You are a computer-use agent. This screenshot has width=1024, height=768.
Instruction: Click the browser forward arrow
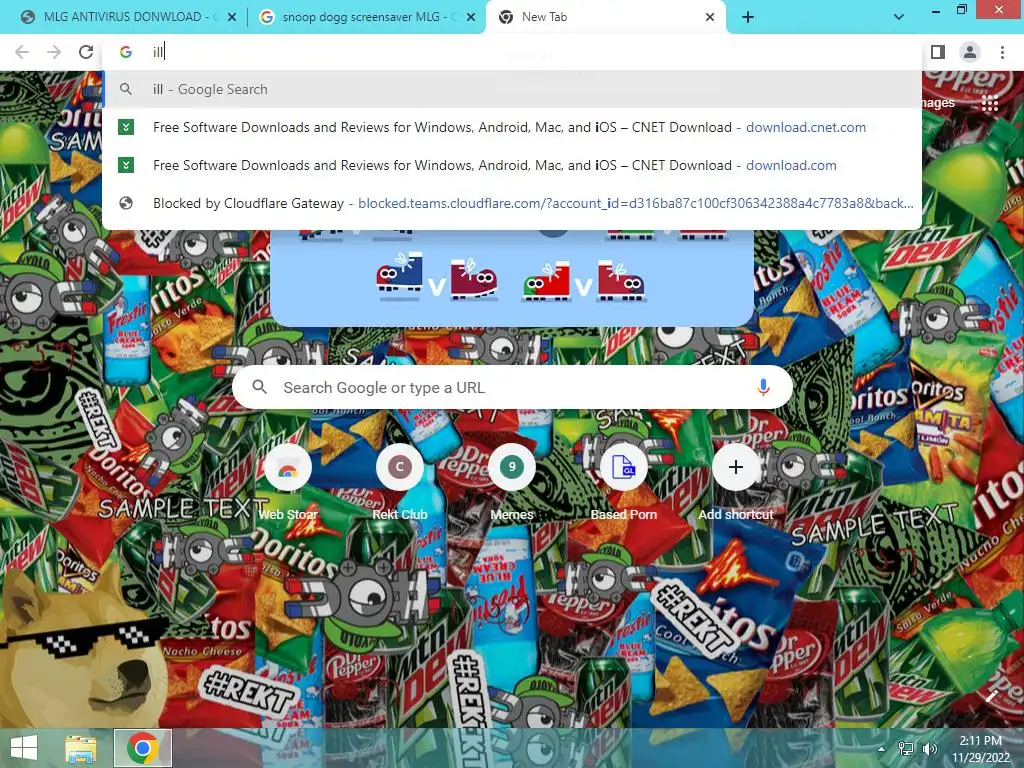coord(54,52)
